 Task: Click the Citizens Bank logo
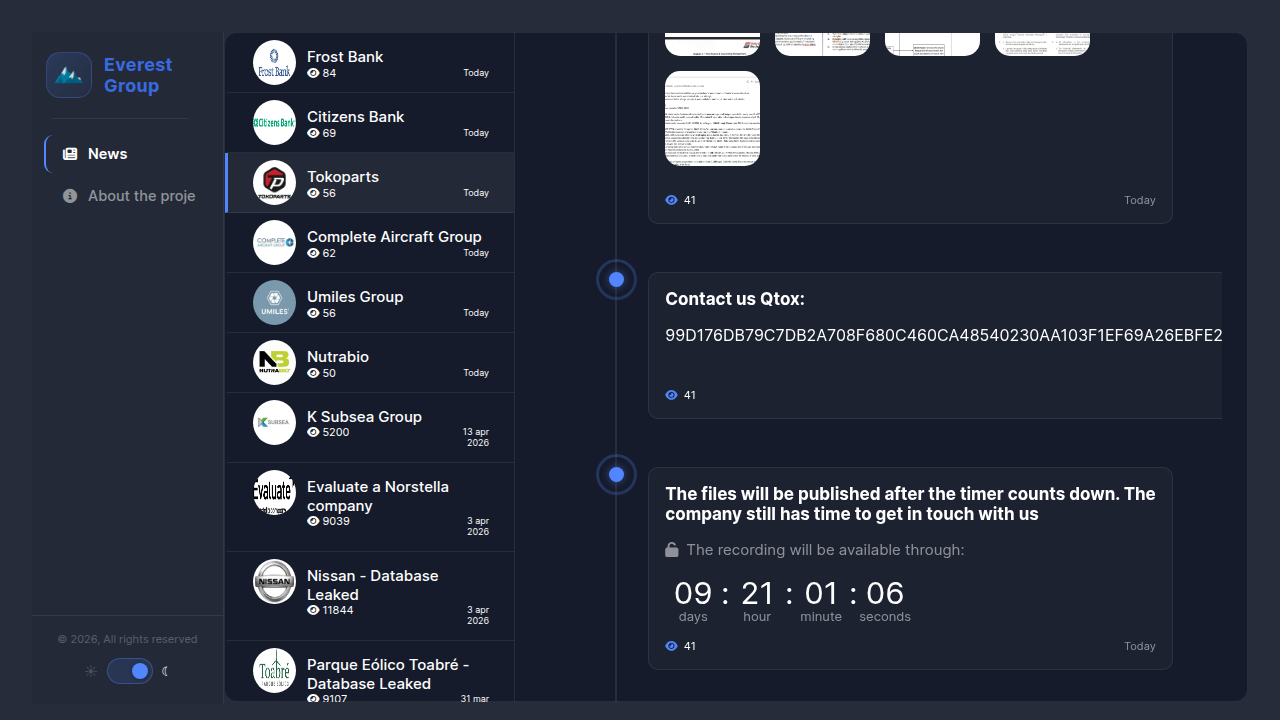(274, 123)
